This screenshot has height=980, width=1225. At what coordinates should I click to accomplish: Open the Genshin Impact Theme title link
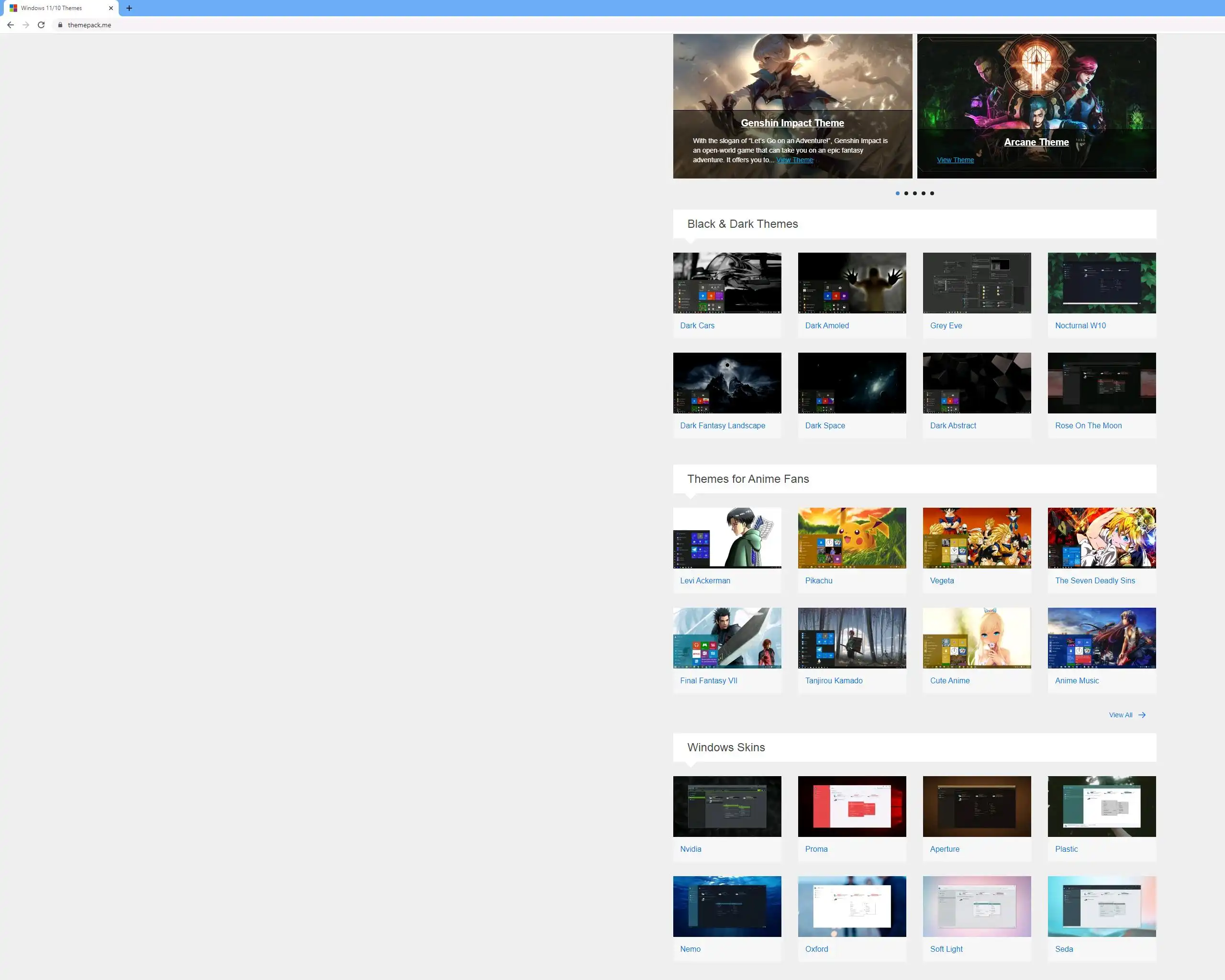[x=792, y=123]
